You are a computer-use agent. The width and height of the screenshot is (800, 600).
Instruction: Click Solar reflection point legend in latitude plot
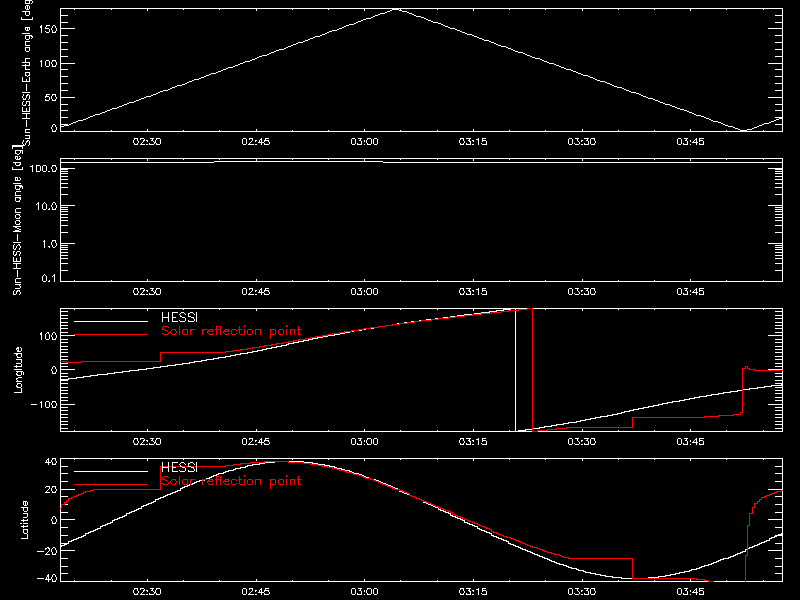[x=231, y=481]
